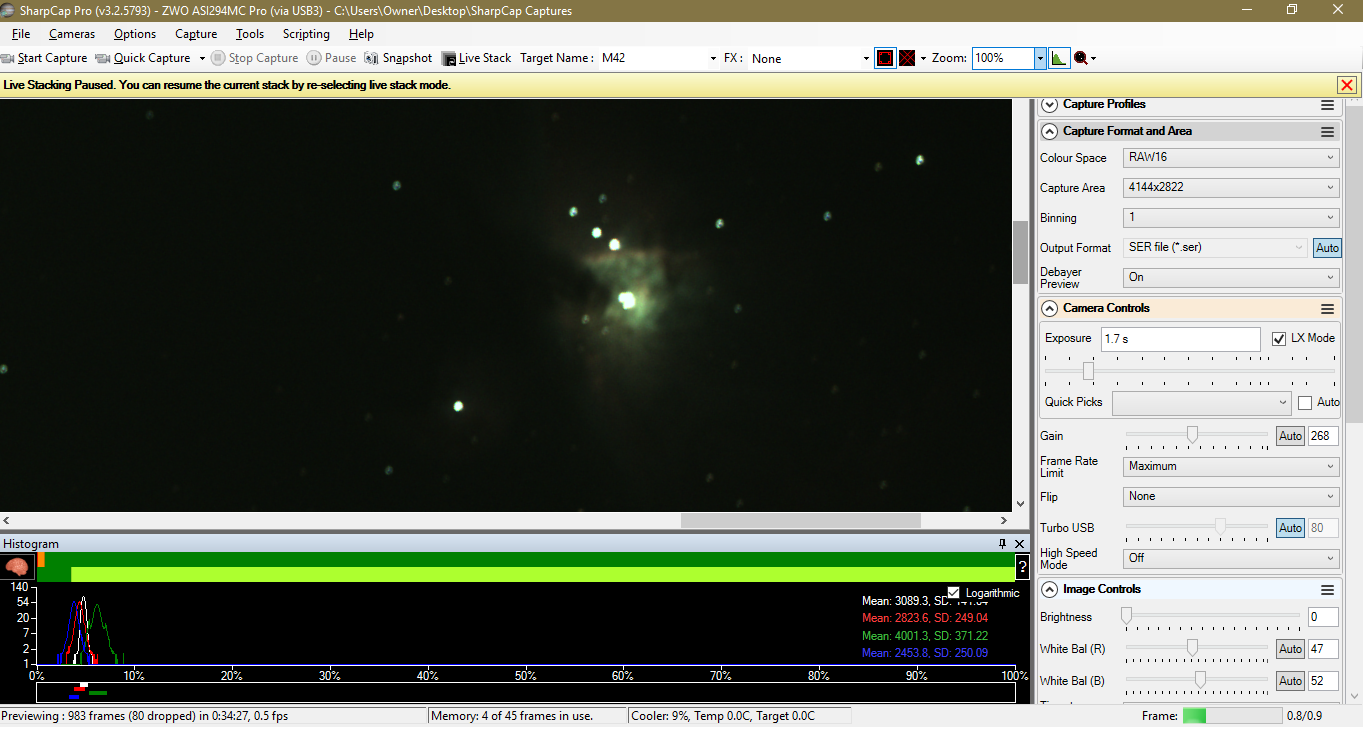
Task: Toggle the Gain Auto button
Action: tap(1291, 436)
